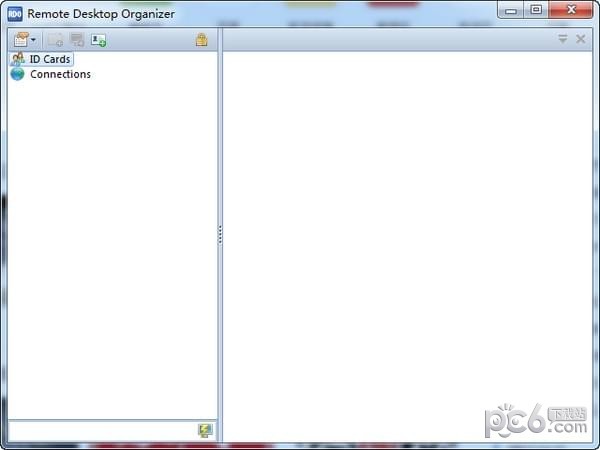Click the ID Cards people icon
This screenshot has width=600, height=450.
pos(18,59)
